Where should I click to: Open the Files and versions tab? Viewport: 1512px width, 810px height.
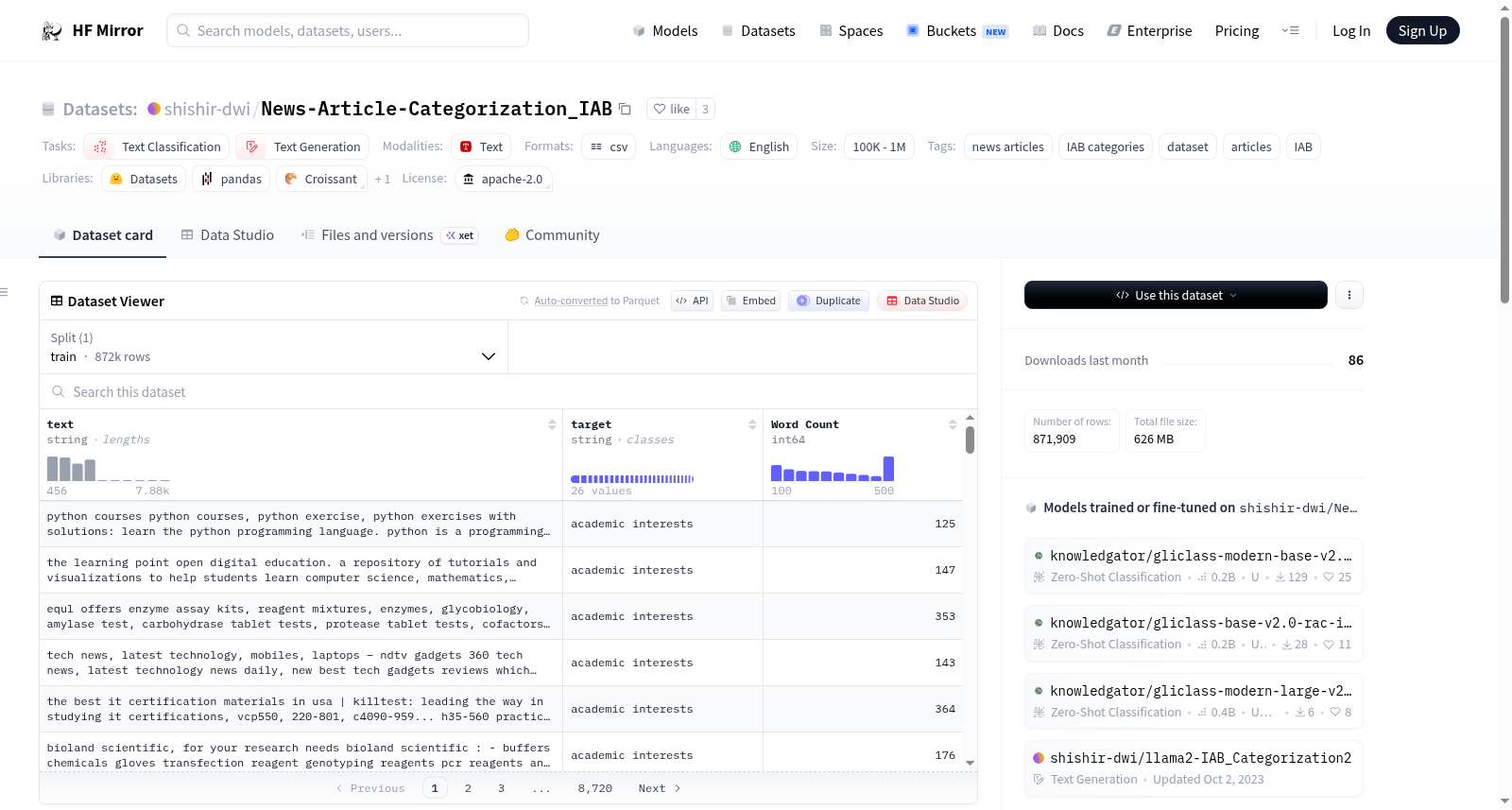click(x=388, y=234)
